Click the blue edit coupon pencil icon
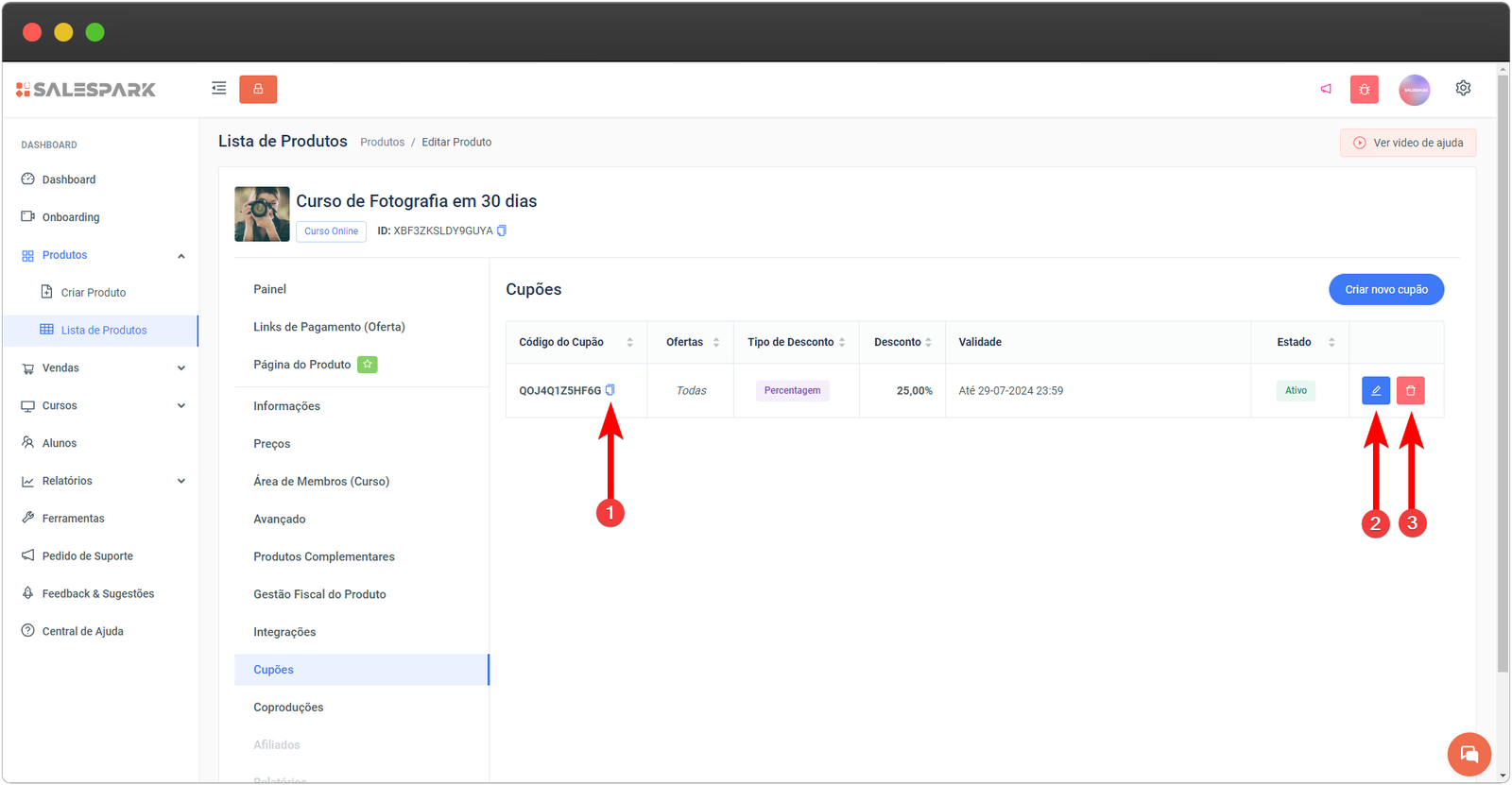This screenshot has width=1512, height=785. (1375, 390)
